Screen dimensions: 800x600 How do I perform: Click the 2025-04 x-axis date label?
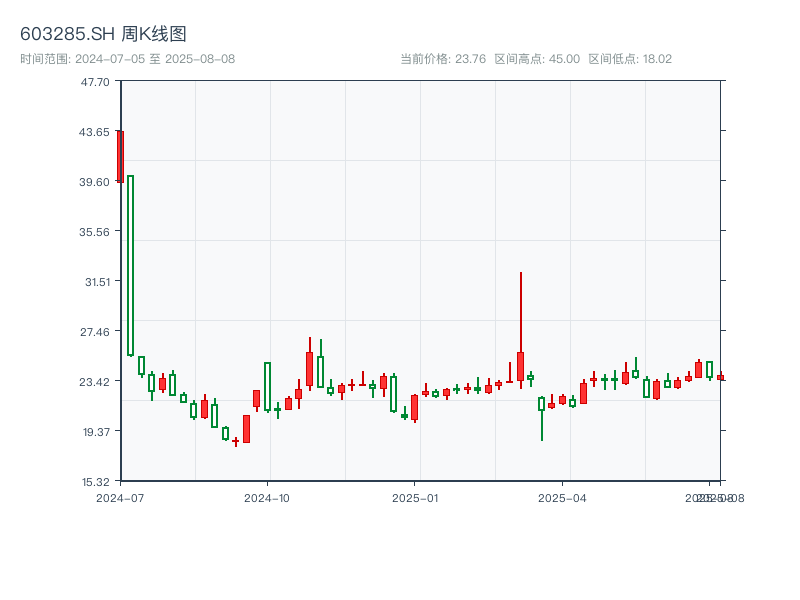[561, 497]
